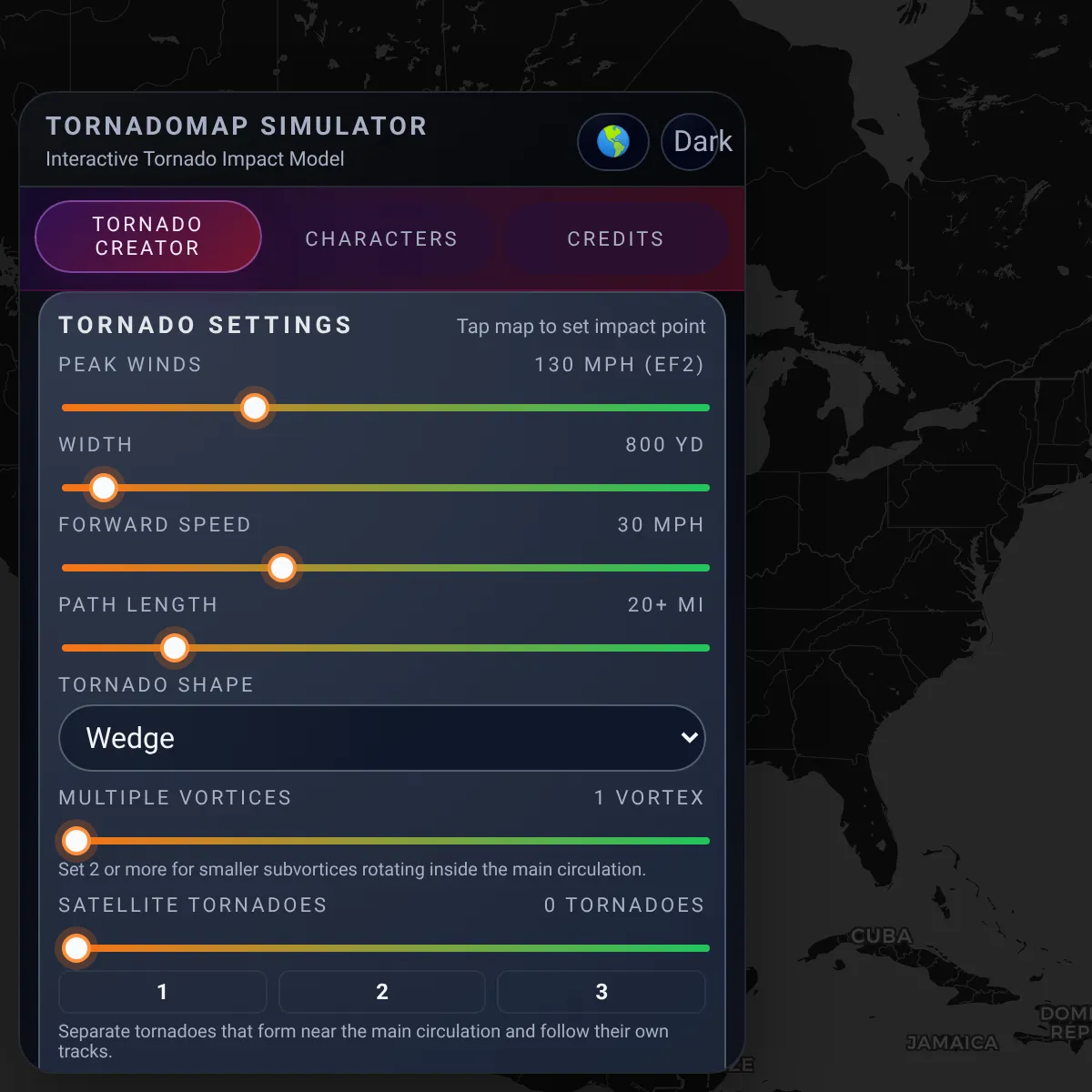
Task: Click the Satellite Tornadoes slider handle
Action: coord(76,948)
